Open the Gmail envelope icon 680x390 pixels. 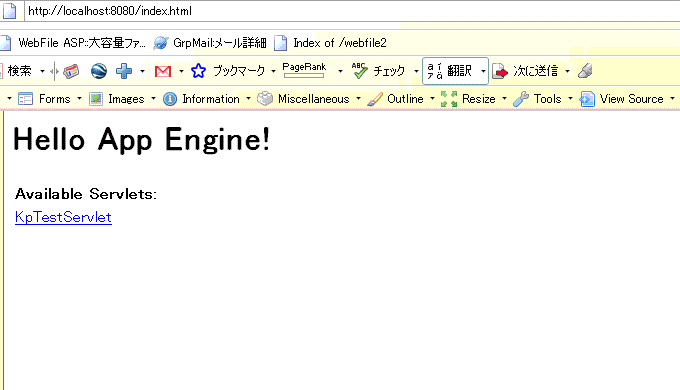click(163, 71)
